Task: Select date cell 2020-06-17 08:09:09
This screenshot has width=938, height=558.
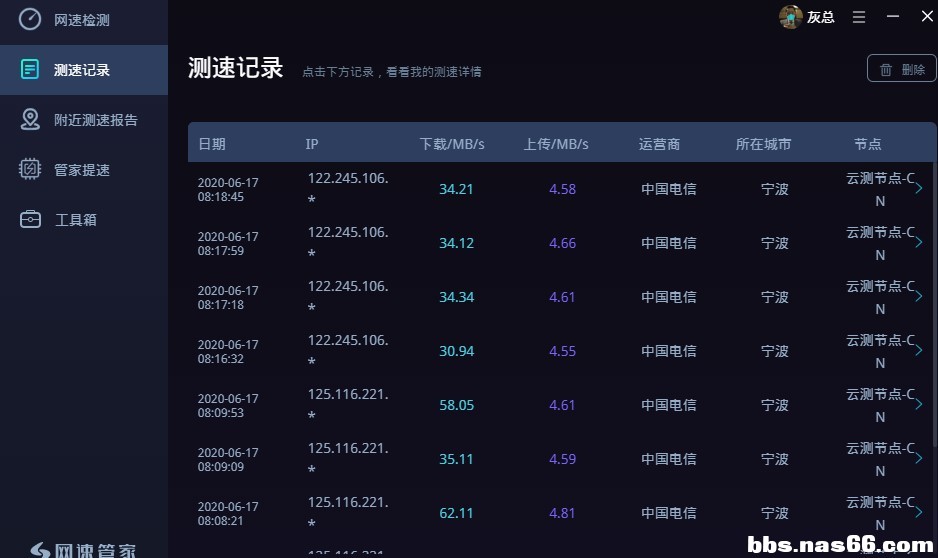Action: point(228,459)
